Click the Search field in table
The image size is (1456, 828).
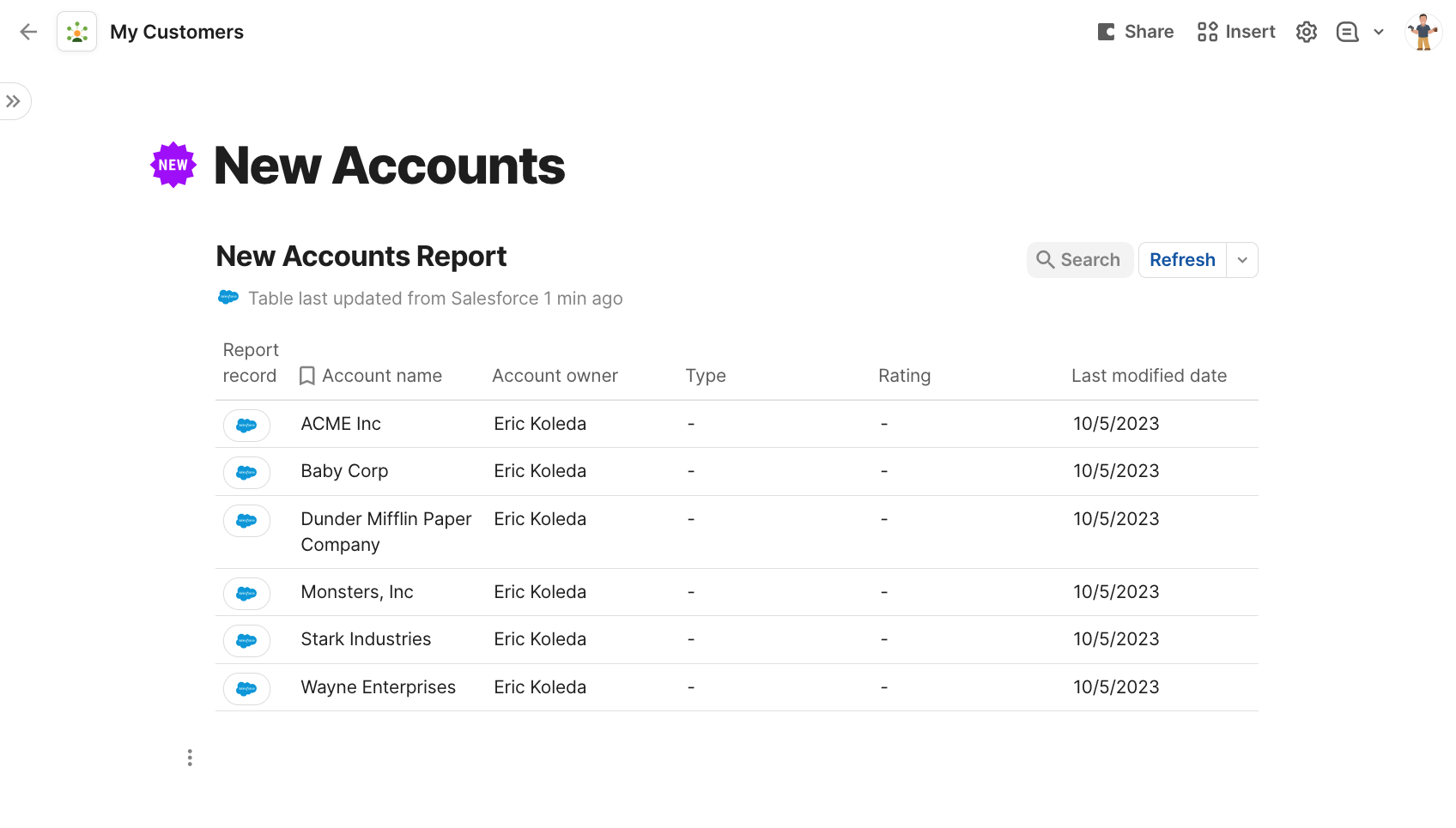pyautogui.click(x=1080, y=260)
